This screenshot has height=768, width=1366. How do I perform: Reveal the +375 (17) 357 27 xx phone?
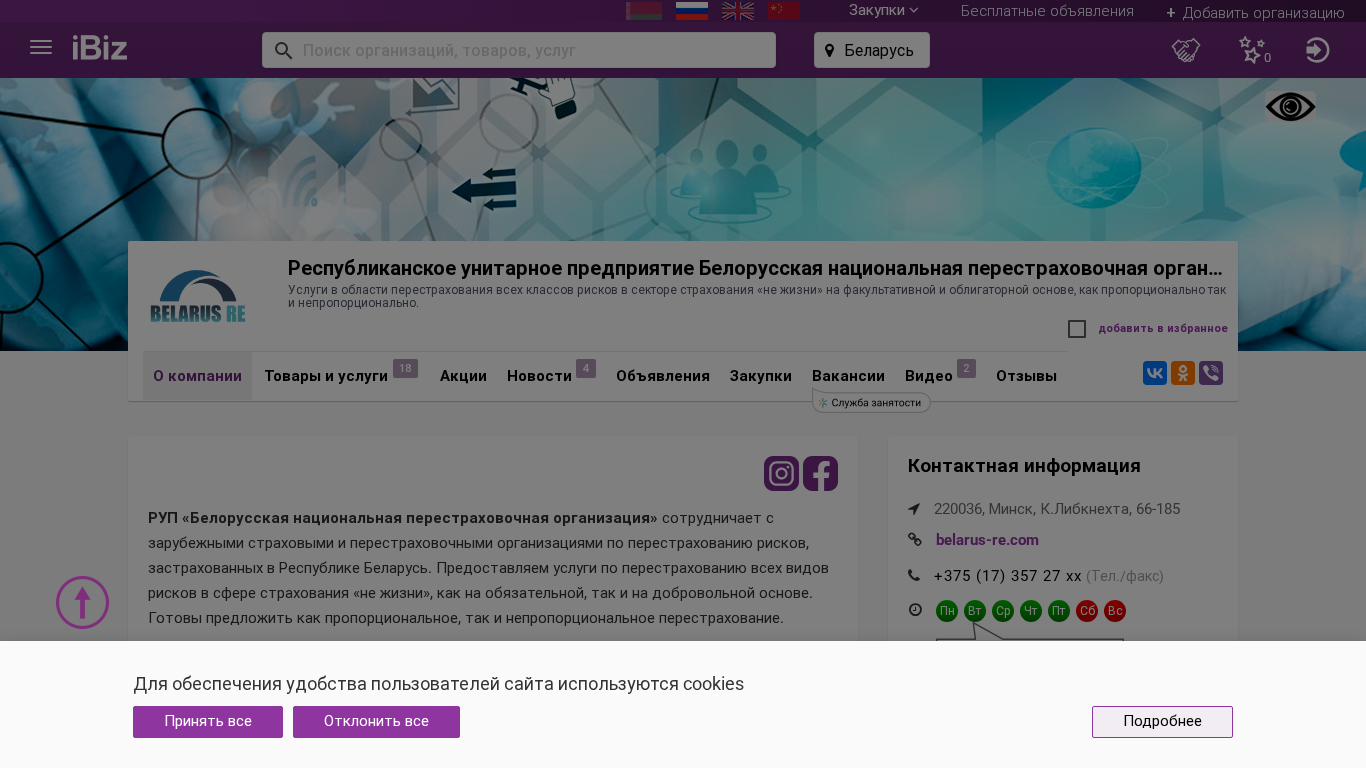pyautogui.click(x=1007, y=576)
